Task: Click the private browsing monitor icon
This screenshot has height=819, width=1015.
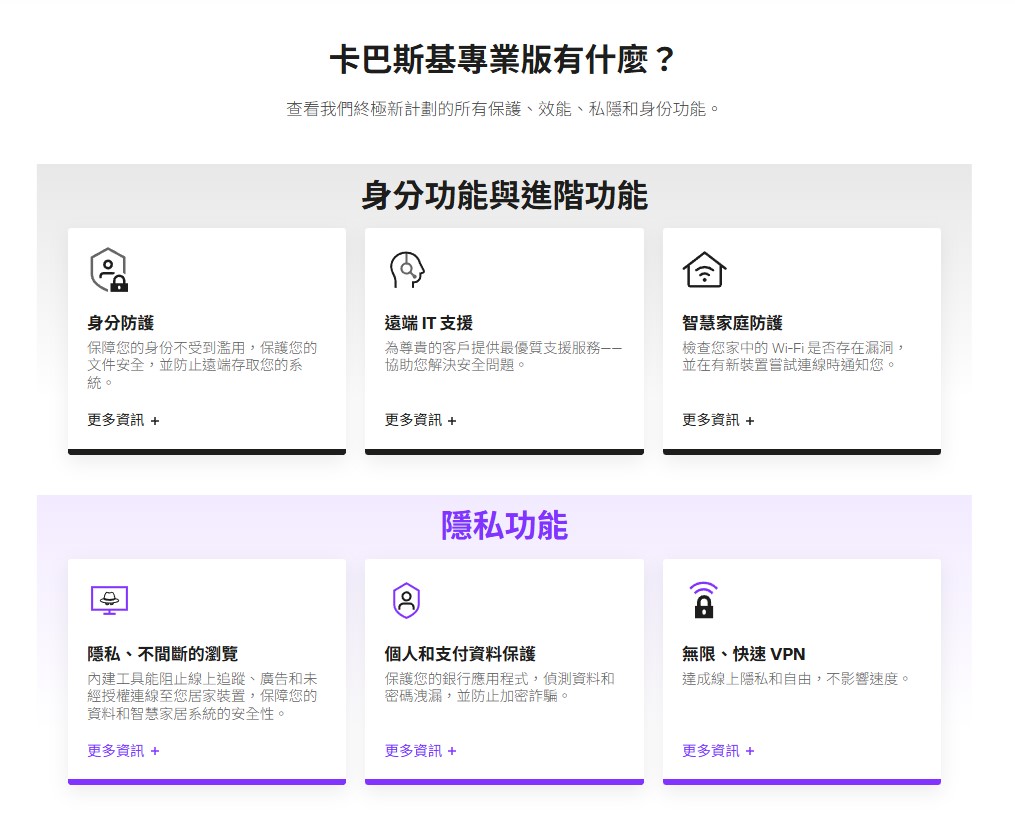Action: (109, 600)
